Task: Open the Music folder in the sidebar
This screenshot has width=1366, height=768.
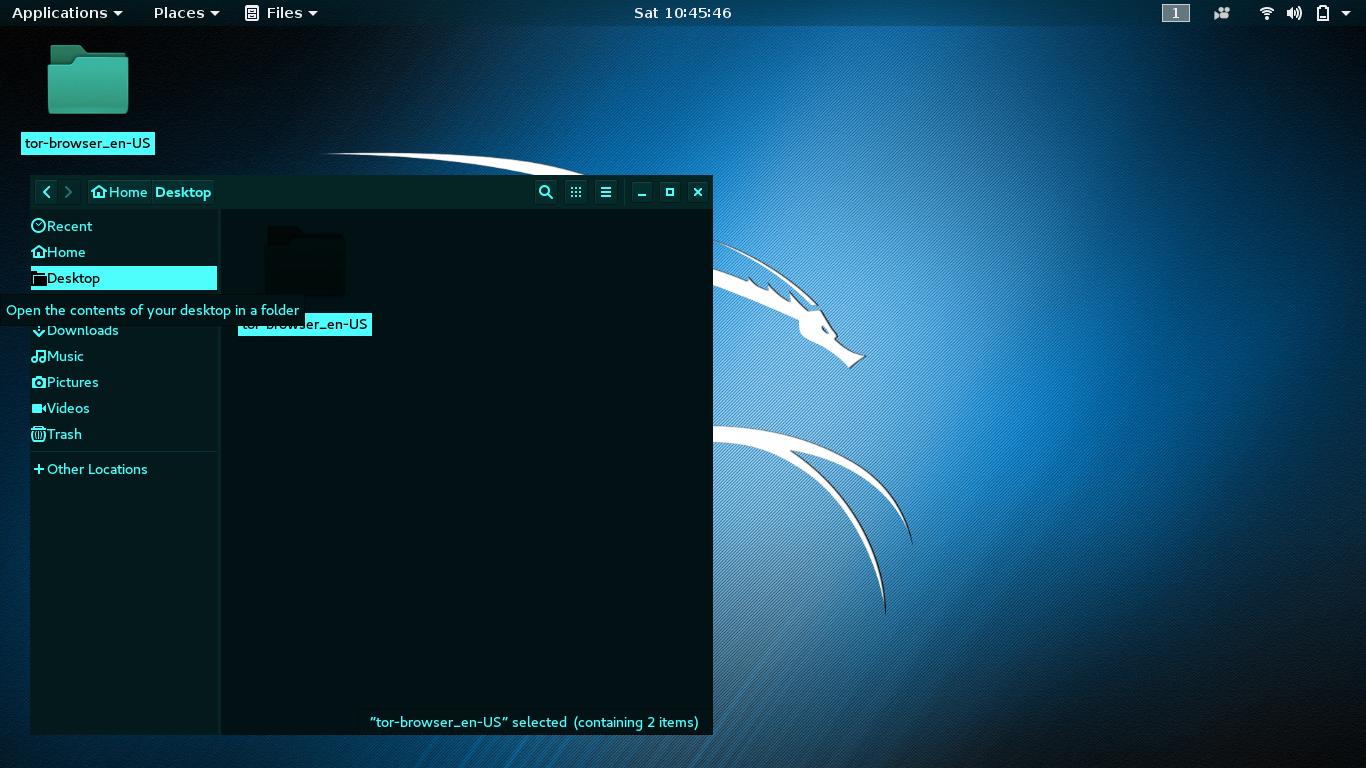Action: click(x=124, y=356)
